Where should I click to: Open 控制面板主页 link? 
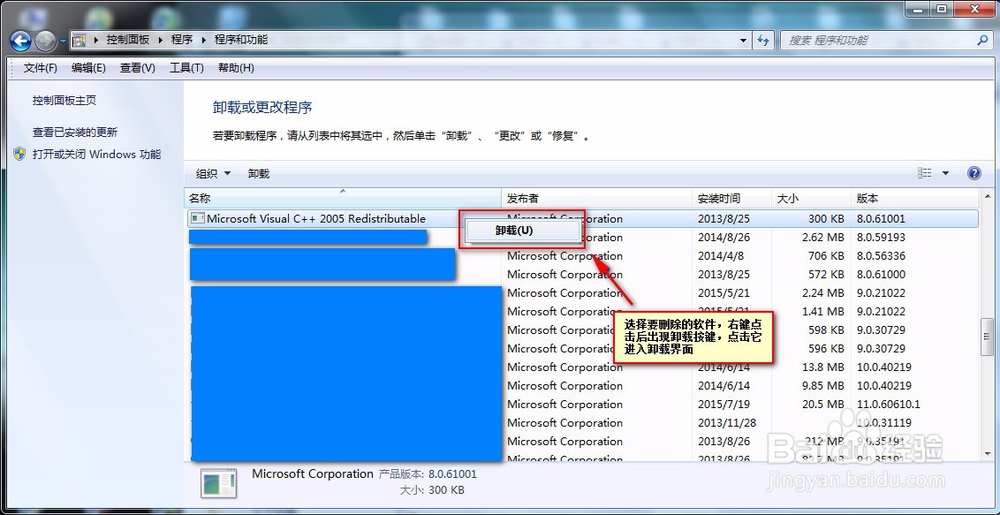[64, 100]
